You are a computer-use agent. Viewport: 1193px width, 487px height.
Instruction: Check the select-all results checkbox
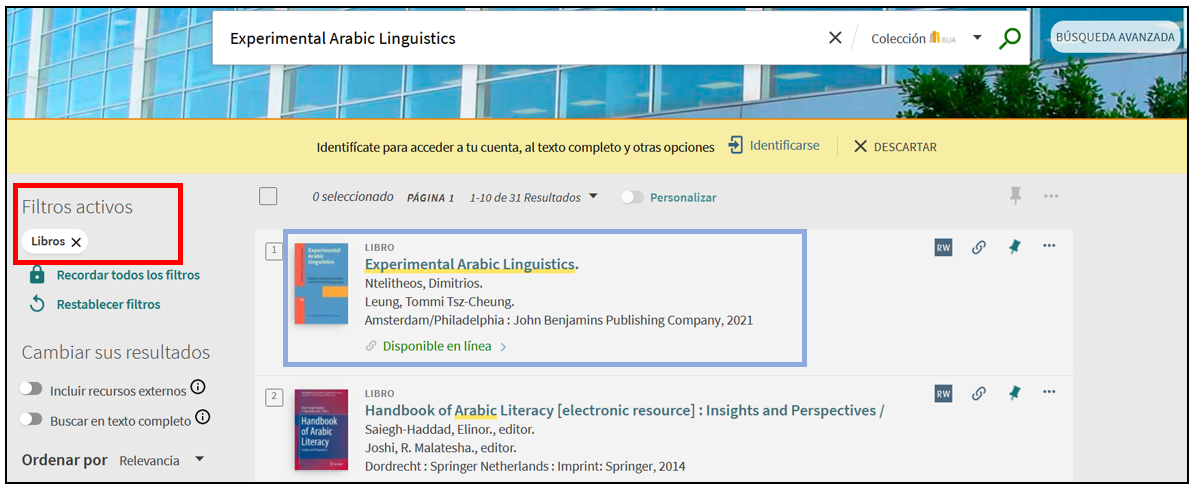tap(268, 197)
